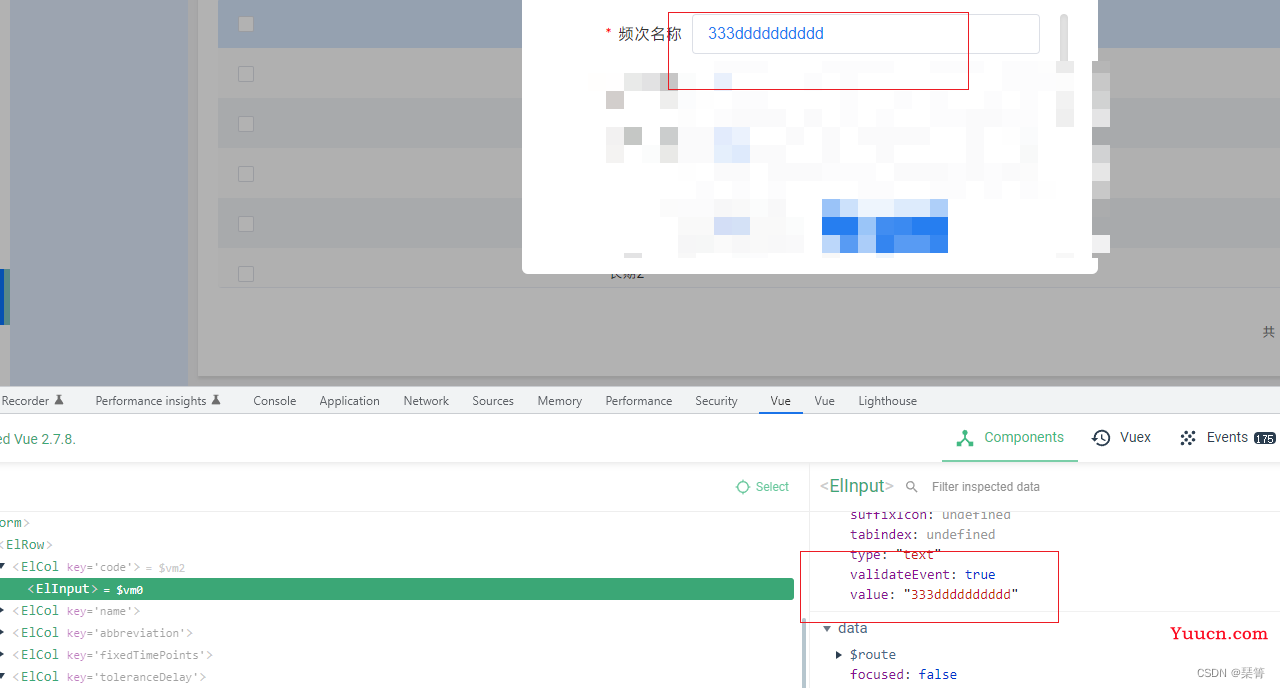Click the Events count badge 175

pos(1264,438)
